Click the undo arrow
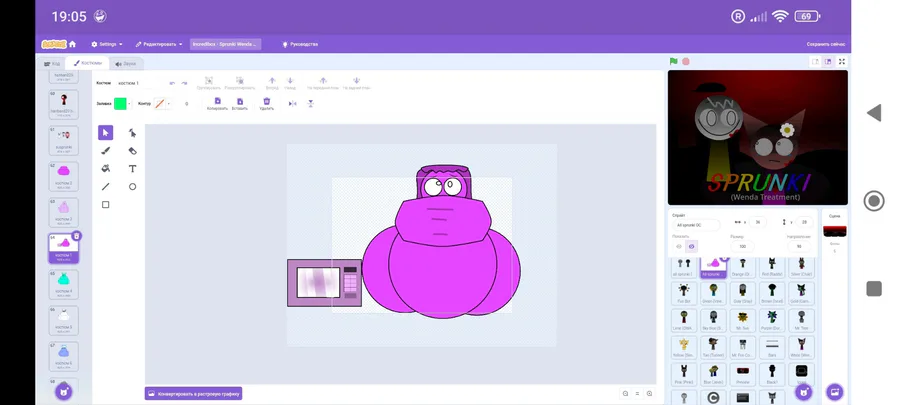This screenshot has width=900, height=405. (172, 83)
